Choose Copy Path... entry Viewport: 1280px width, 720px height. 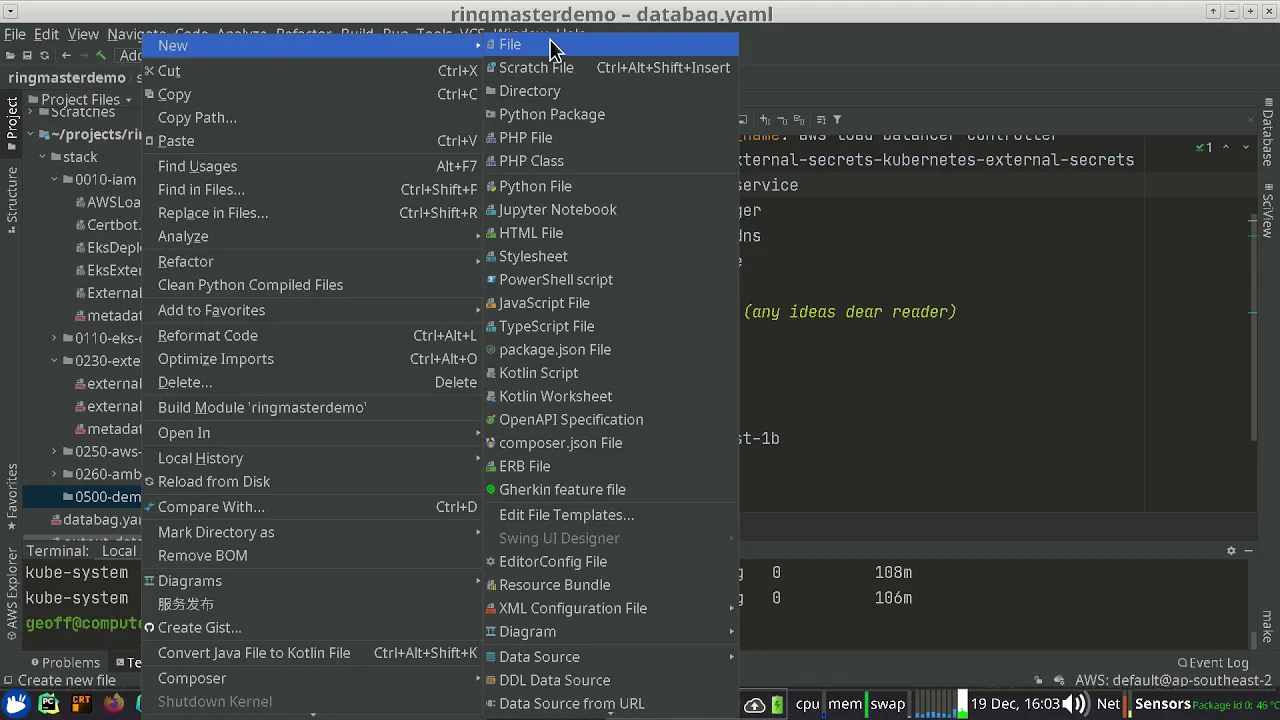pyautogui.click(x=313, y=118)
